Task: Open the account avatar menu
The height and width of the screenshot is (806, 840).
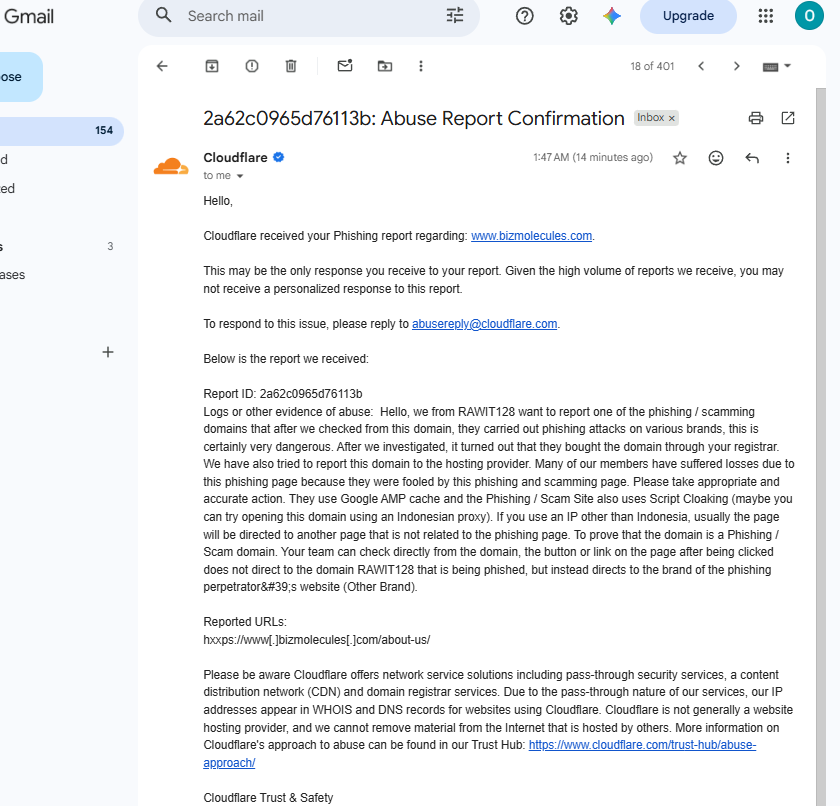Action: [809, 16]
